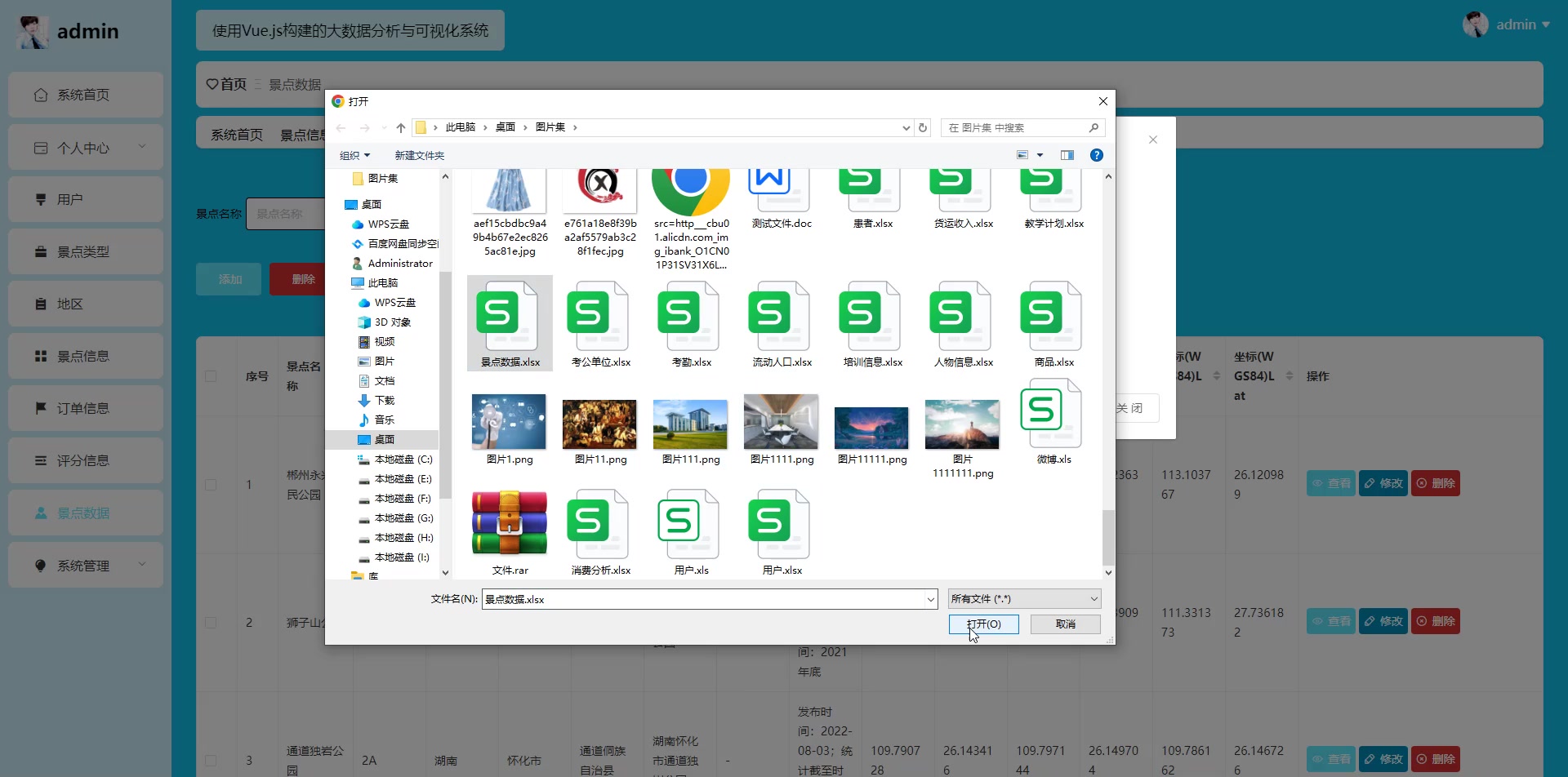This screenshot has width=1568, height=777.
Task: Tick the checkbox for row 1
Action: [211, 484]
